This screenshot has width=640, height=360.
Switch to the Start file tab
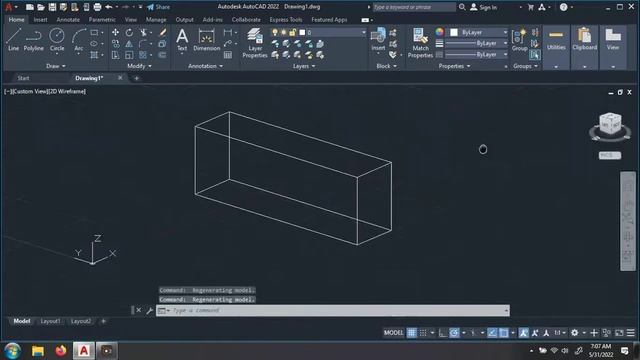click(23, 78)
